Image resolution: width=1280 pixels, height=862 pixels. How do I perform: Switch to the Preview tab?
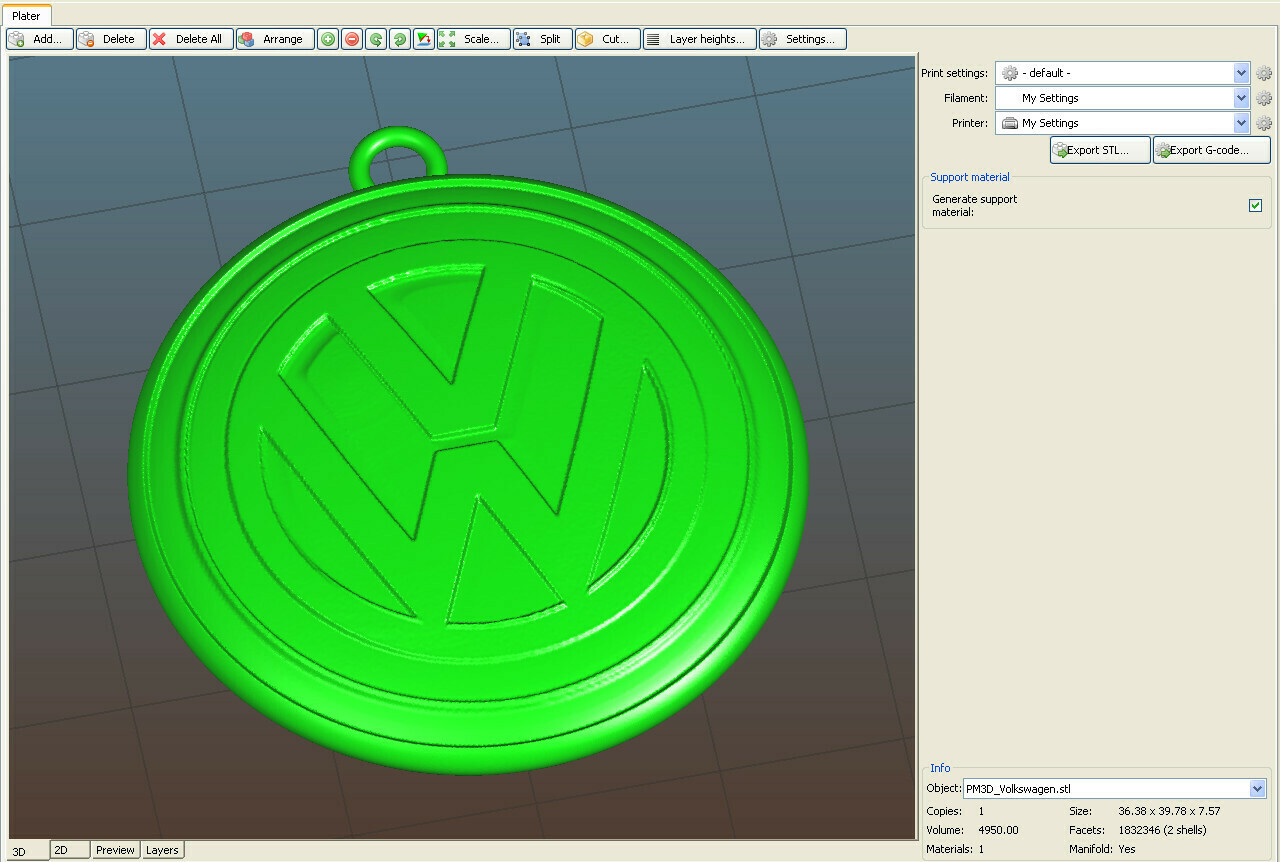pos(115,850)
